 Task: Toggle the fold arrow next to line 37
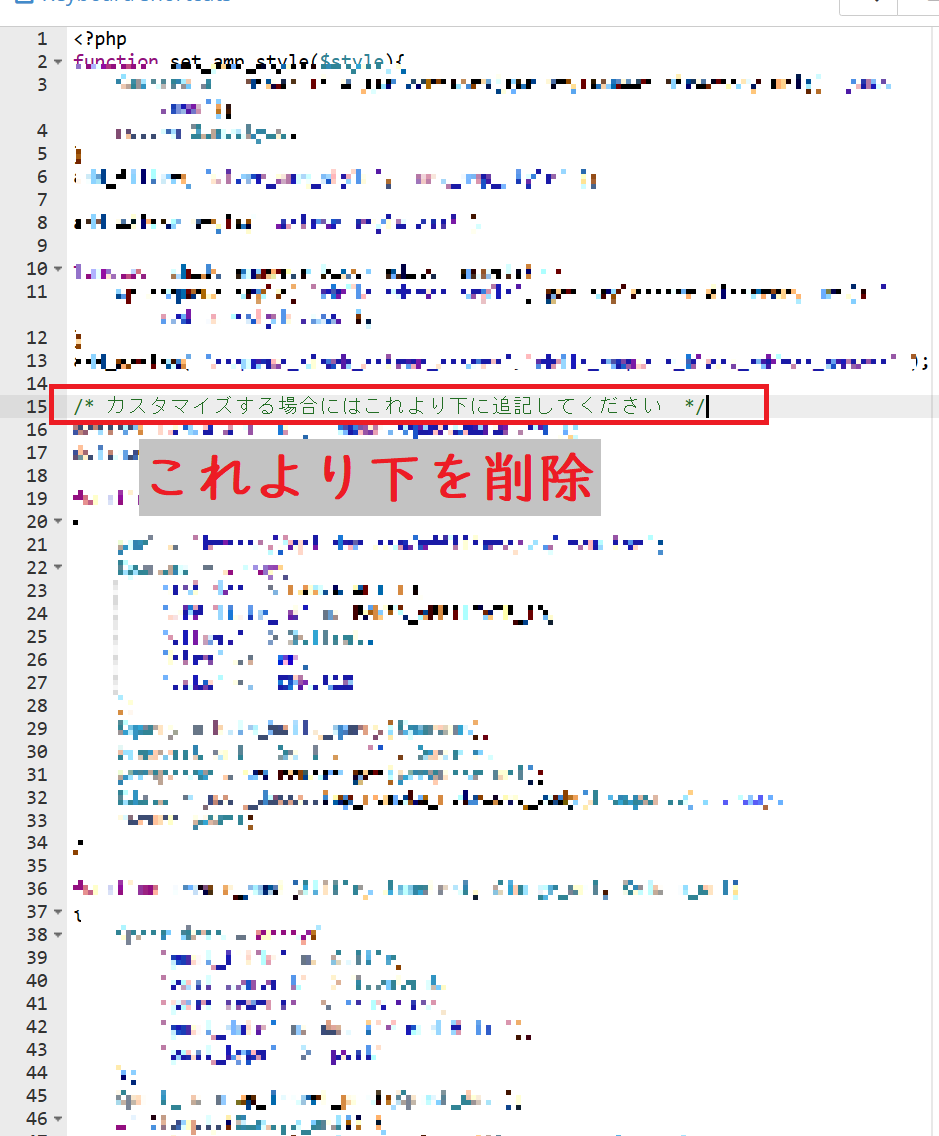(57, 912)
